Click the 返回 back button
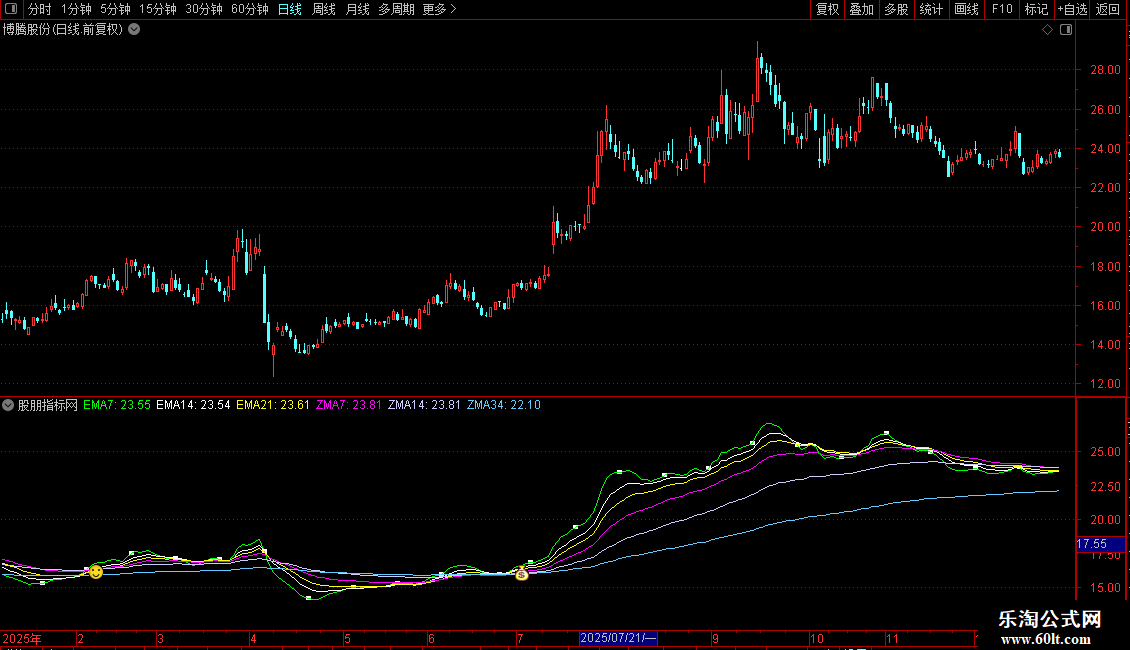The height and width of the screenshot is (650, 1130). 1108,9
